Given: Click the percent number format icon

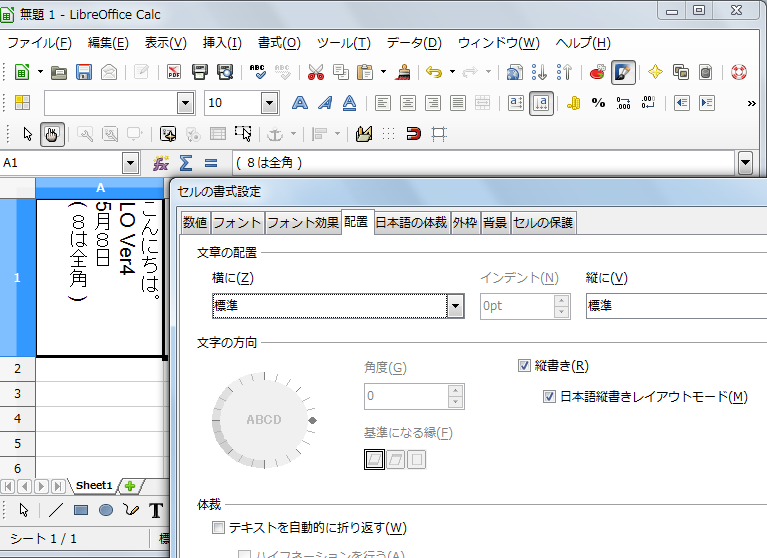Looking at the screenshot, I should click(598, 103).
